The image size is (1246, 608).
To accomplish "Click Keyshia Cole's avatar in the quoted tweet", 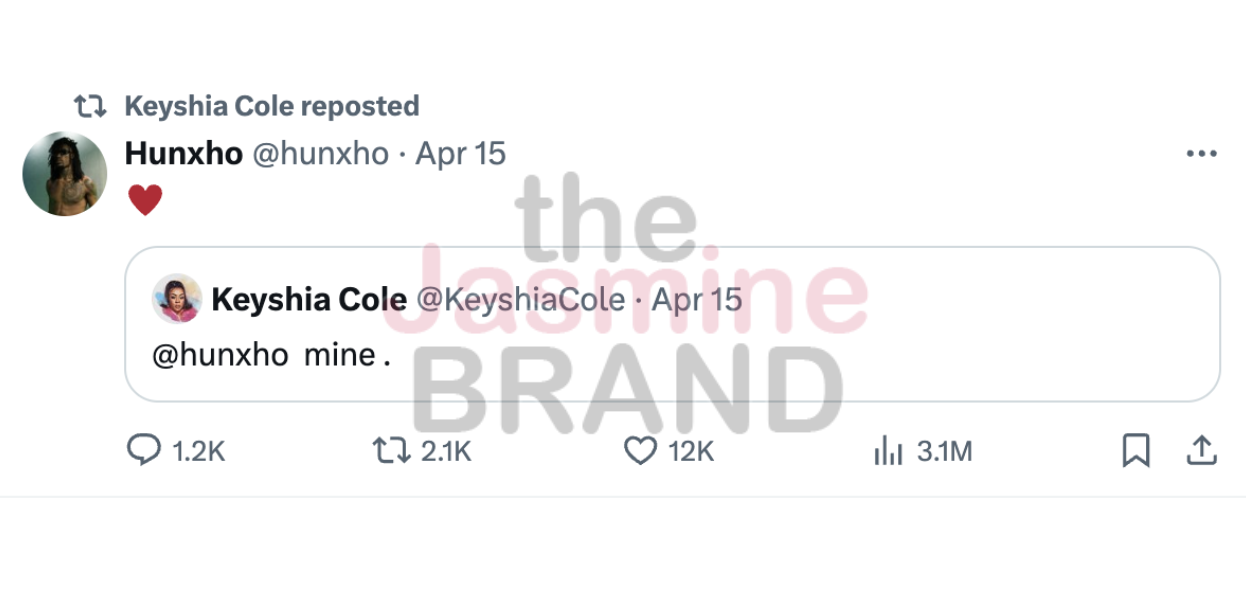I will pyautogui.click(x=179, y=300).
